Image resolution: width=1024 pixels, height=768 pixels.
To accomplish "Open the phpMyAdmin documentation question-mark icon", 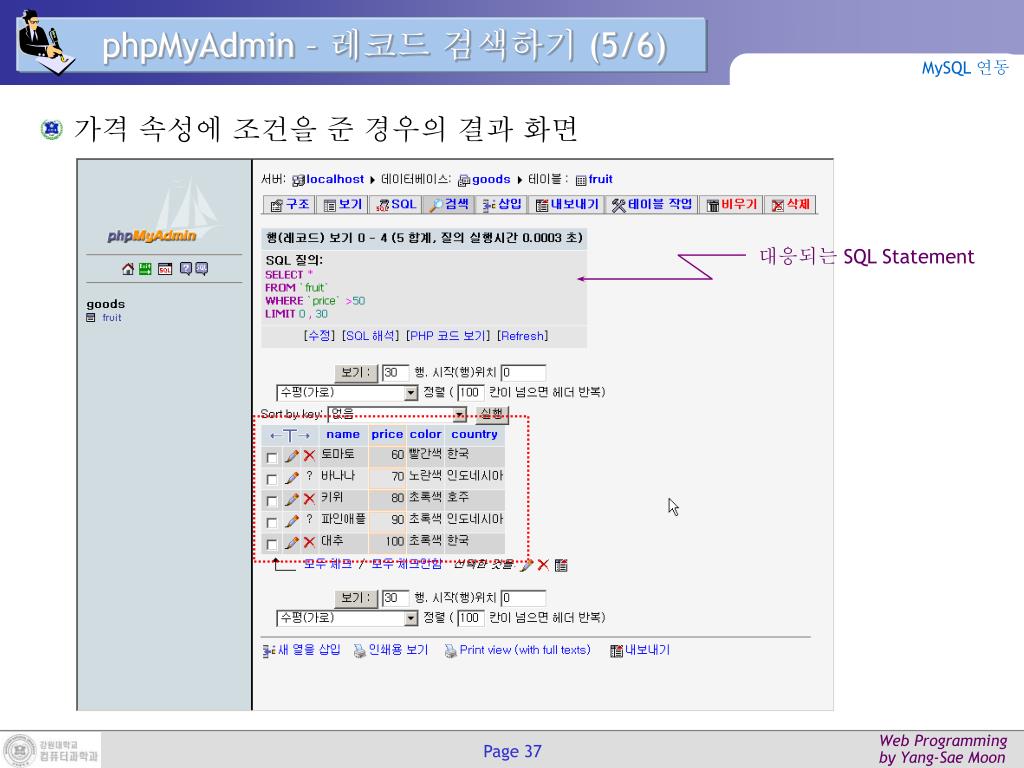I will point(185,268).
